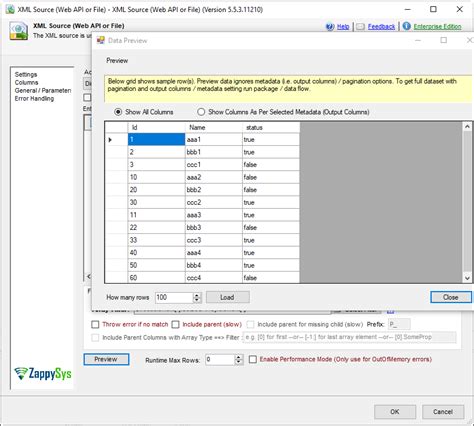Open the Feedback link

tap(381, 27)
